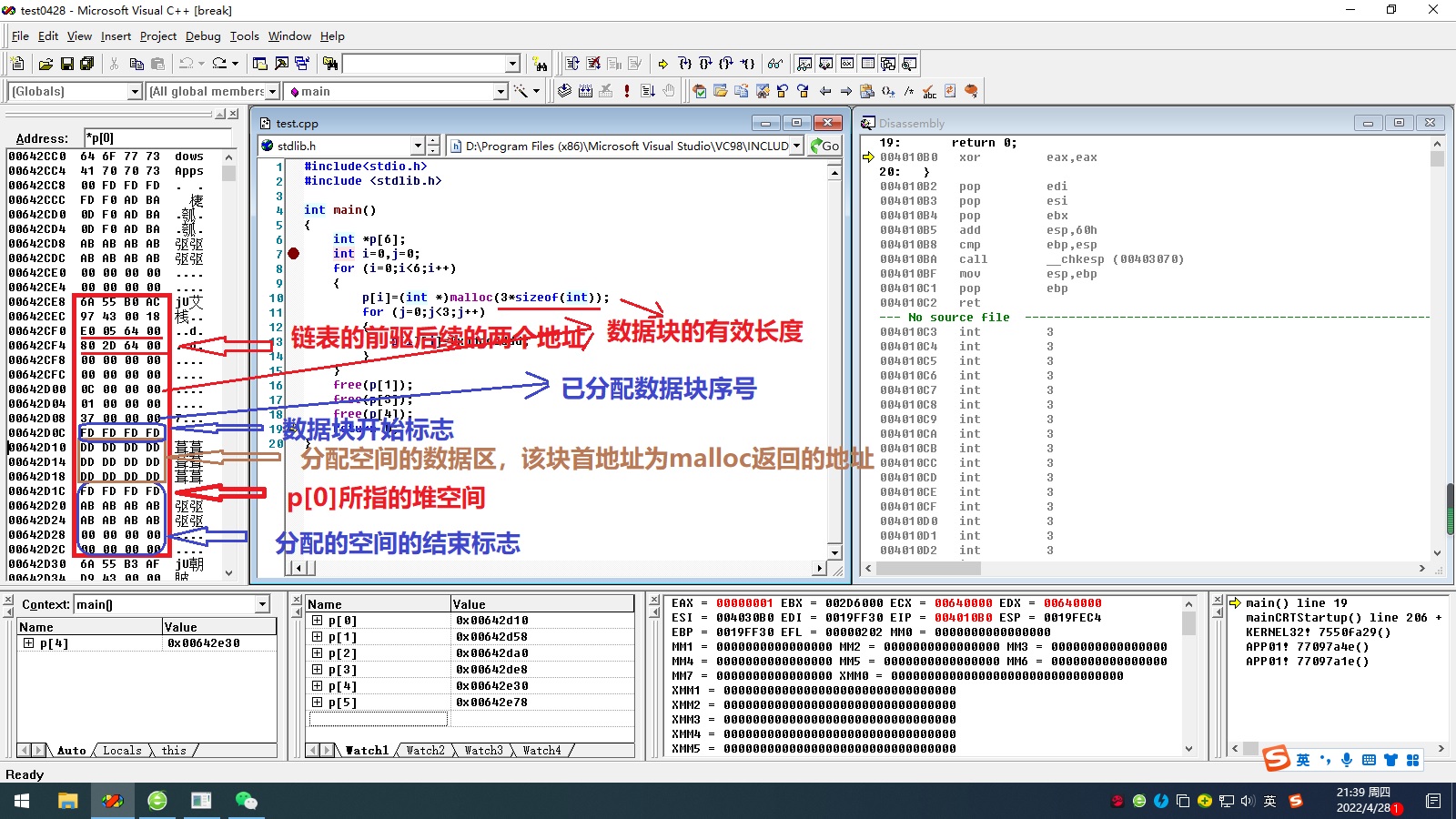Toggle the Variables window button
The height and width of the screenshot is (819, 1456).
pos(825,64)
